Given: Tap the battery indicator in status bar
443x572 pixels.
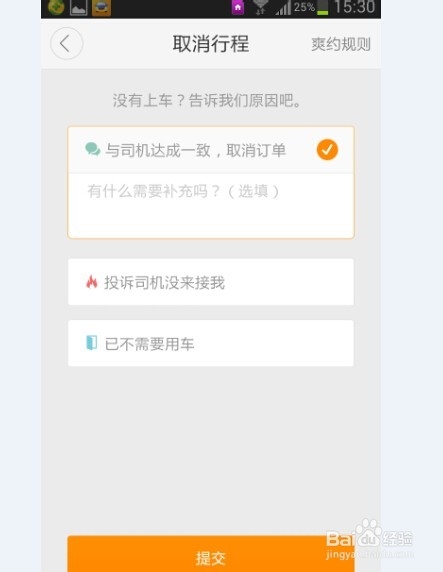Looking at the screenshot, I should [x=323, y=7].
